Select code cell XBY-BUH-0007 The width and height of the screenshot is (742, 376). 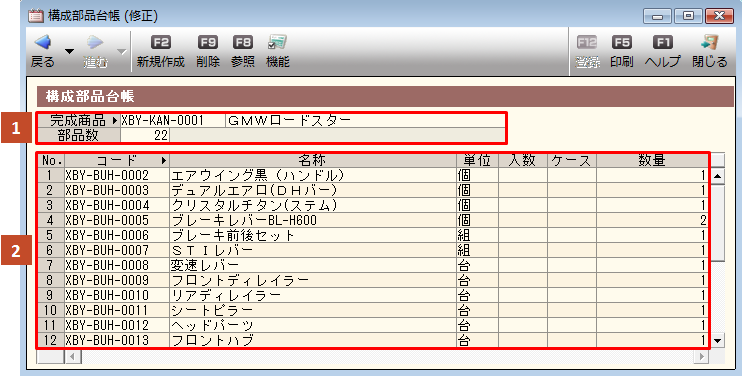pyautogui.click(x=117, y=250)
